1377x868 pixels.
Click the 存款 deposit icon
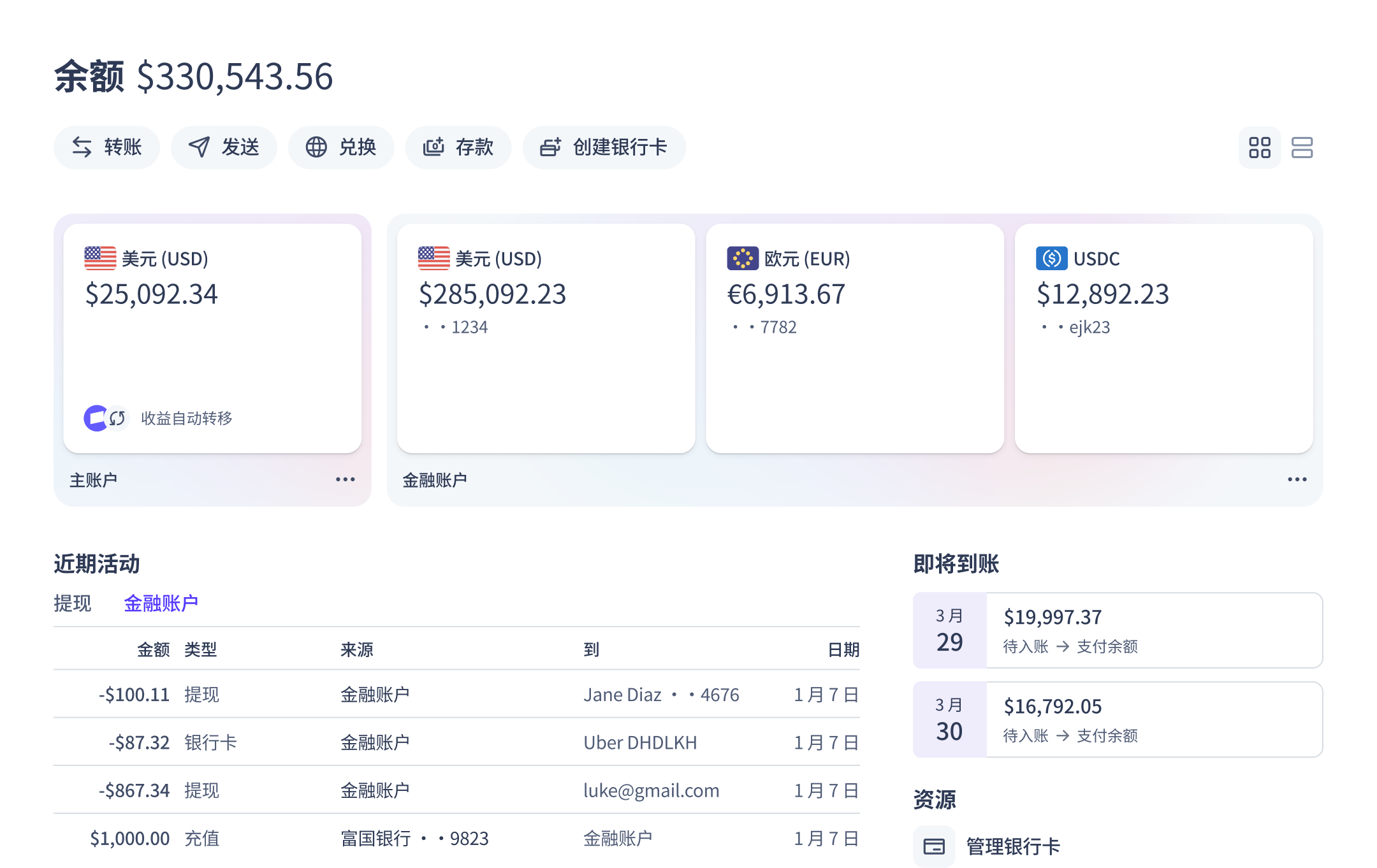[433, 147]
